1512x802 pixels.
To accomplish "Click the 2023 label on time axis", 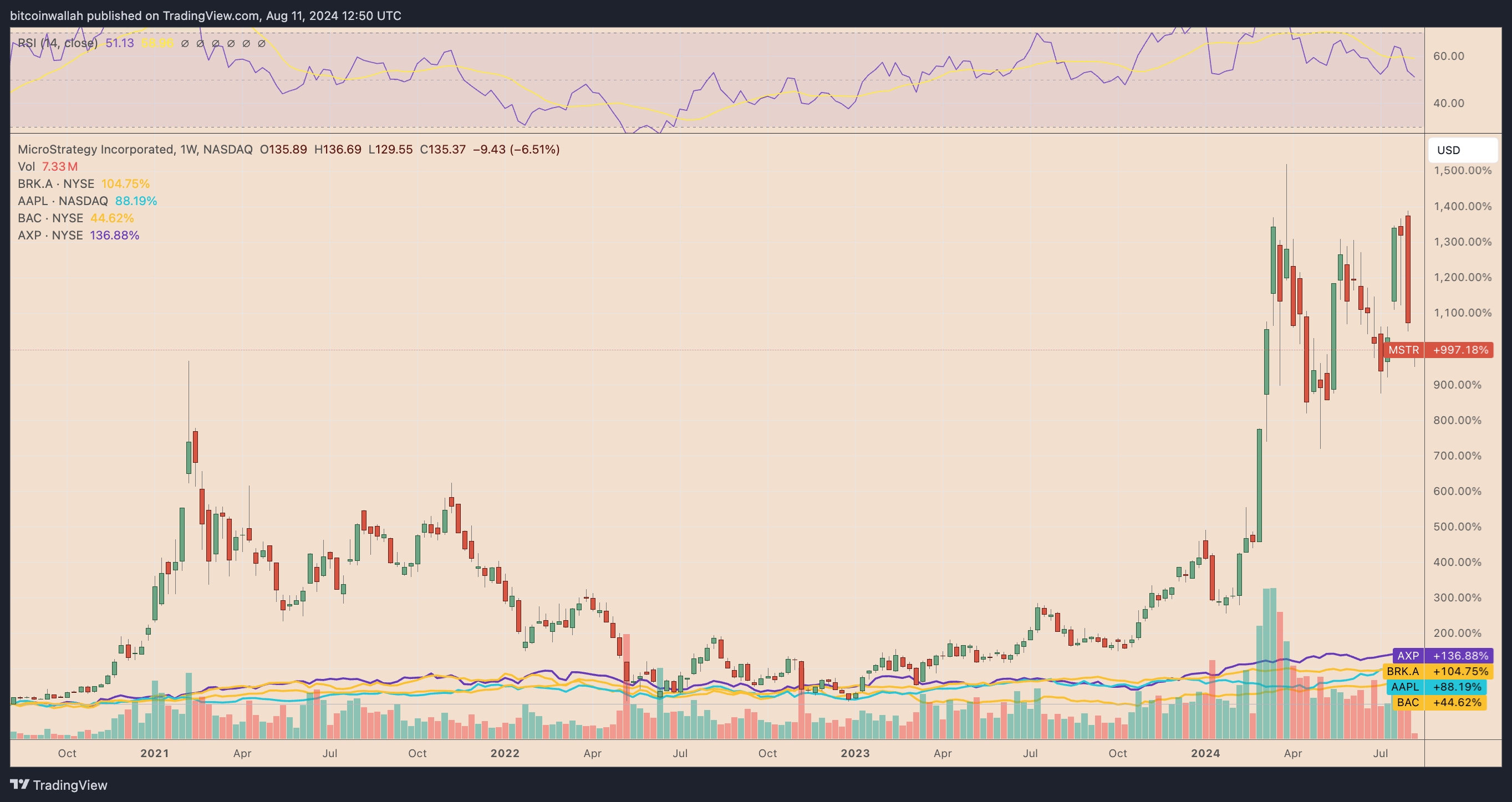I will point(855,753).
